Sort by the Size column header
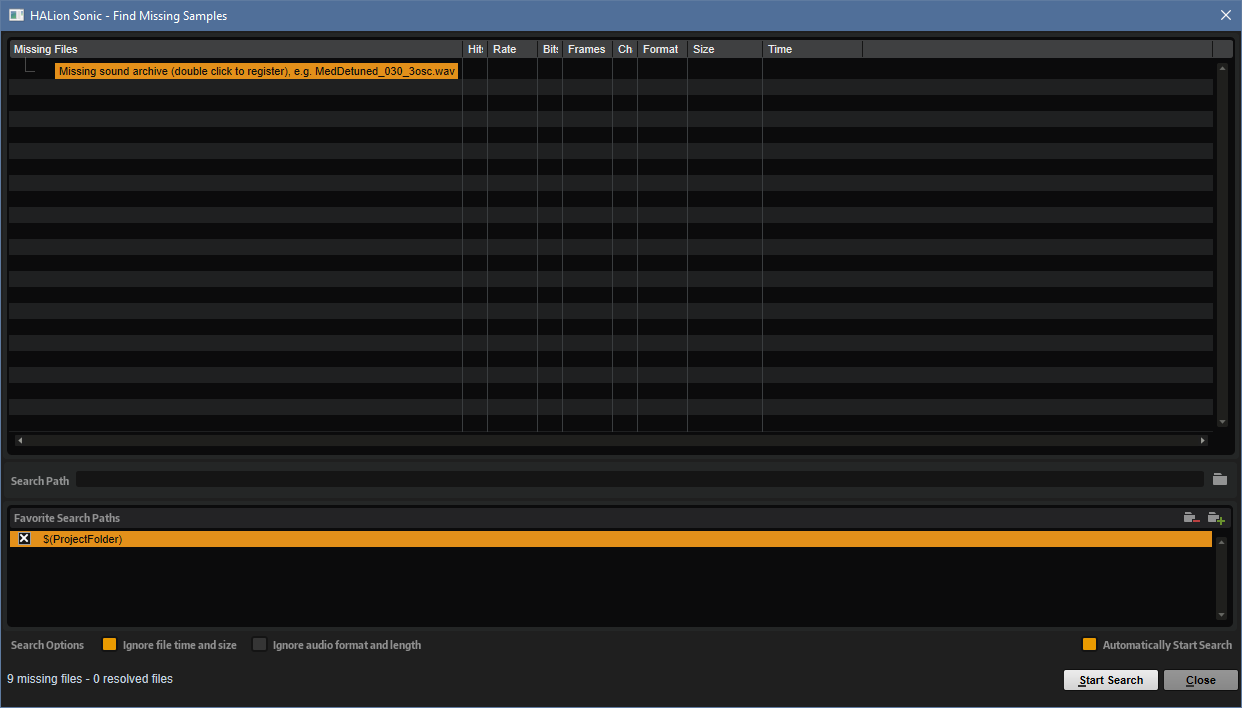The image size is (1242, 708). click(x=725, y=49)
